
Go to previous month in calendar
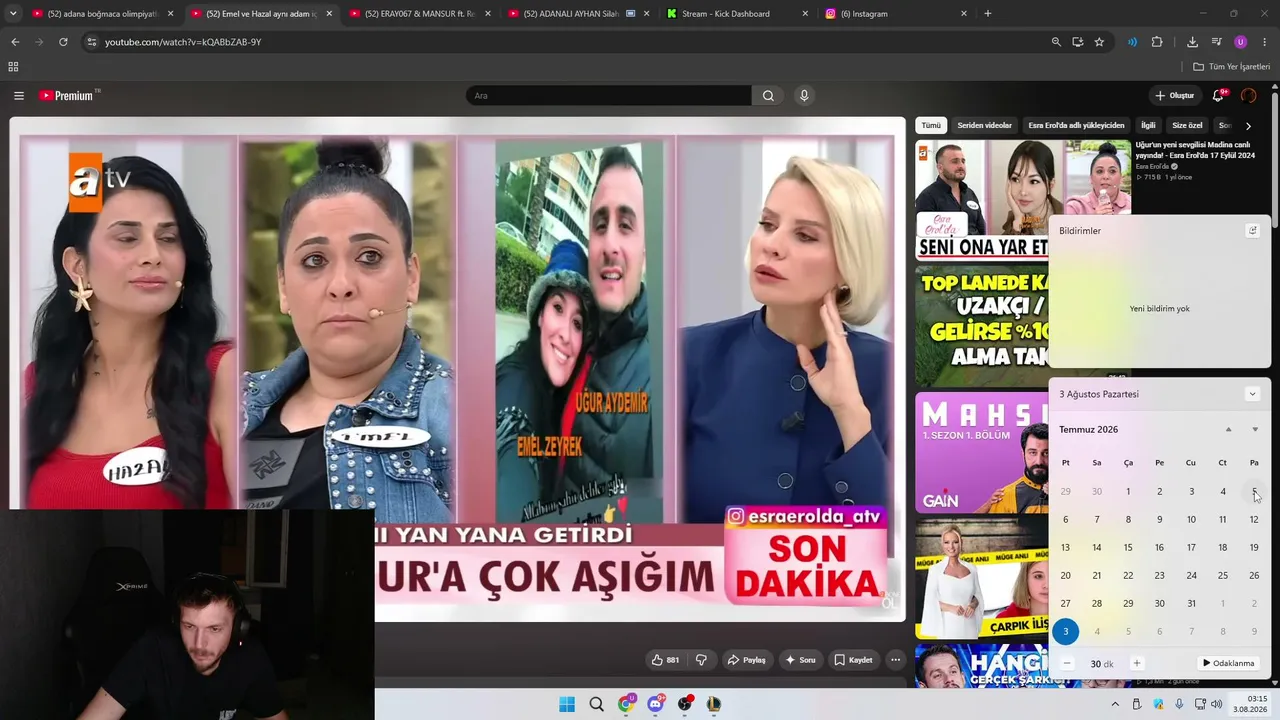[x=1229, y=430]
